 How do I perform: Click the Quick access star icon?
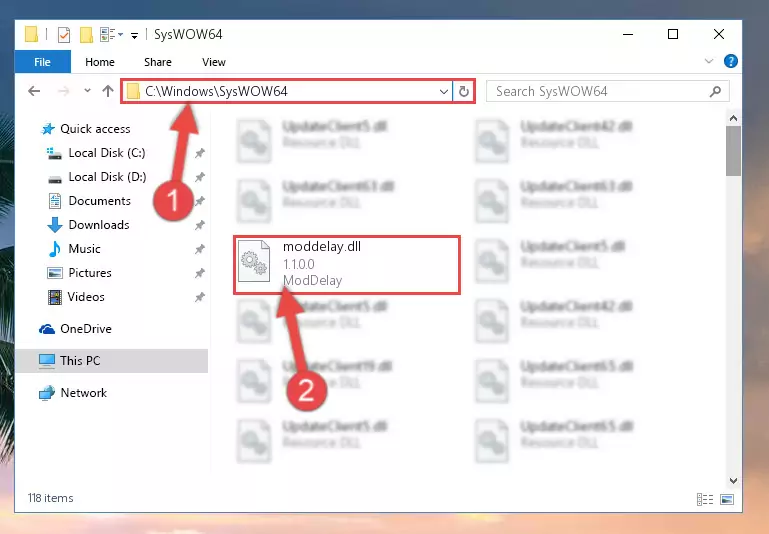point(48,129)
